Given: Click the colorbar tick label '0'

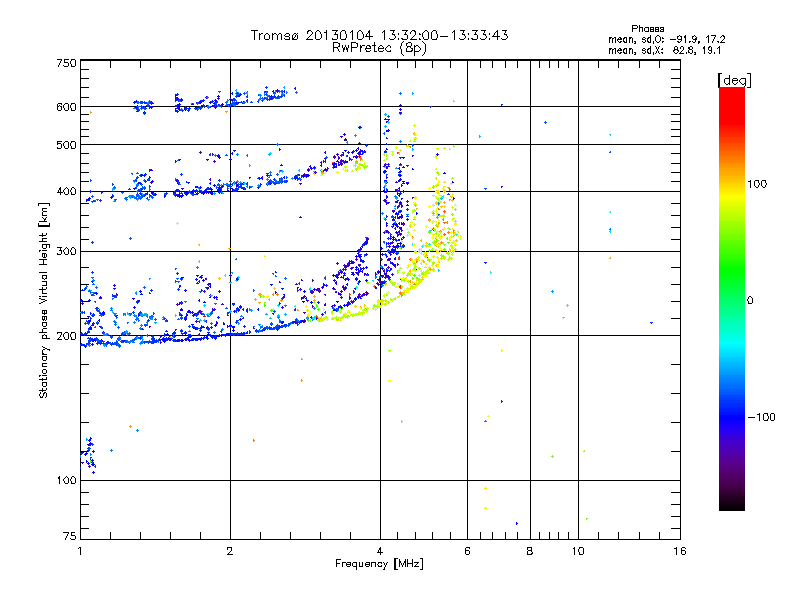Looking at the screenshot, I should [750, 301].
